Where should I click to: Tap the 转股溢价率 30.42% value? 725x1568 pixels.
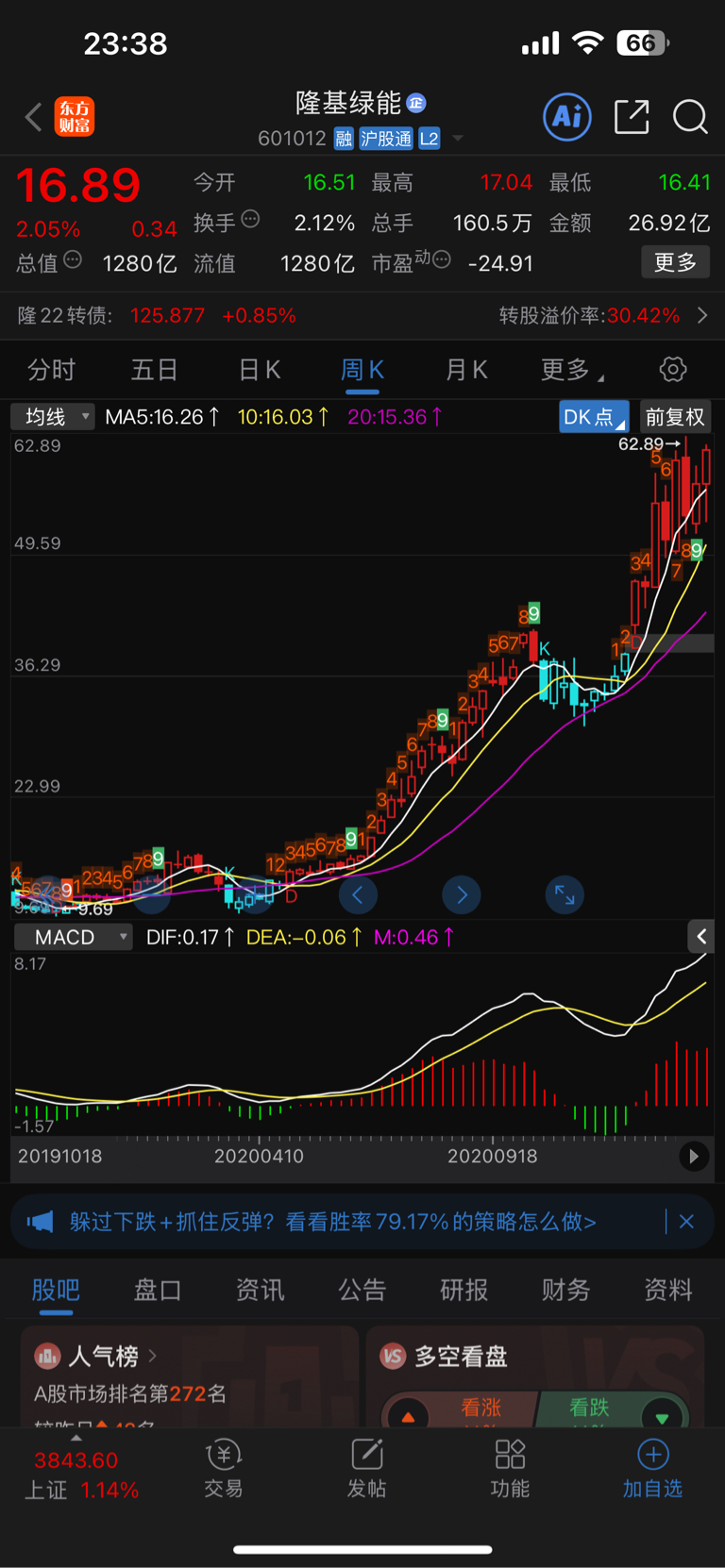pos(643,315)
